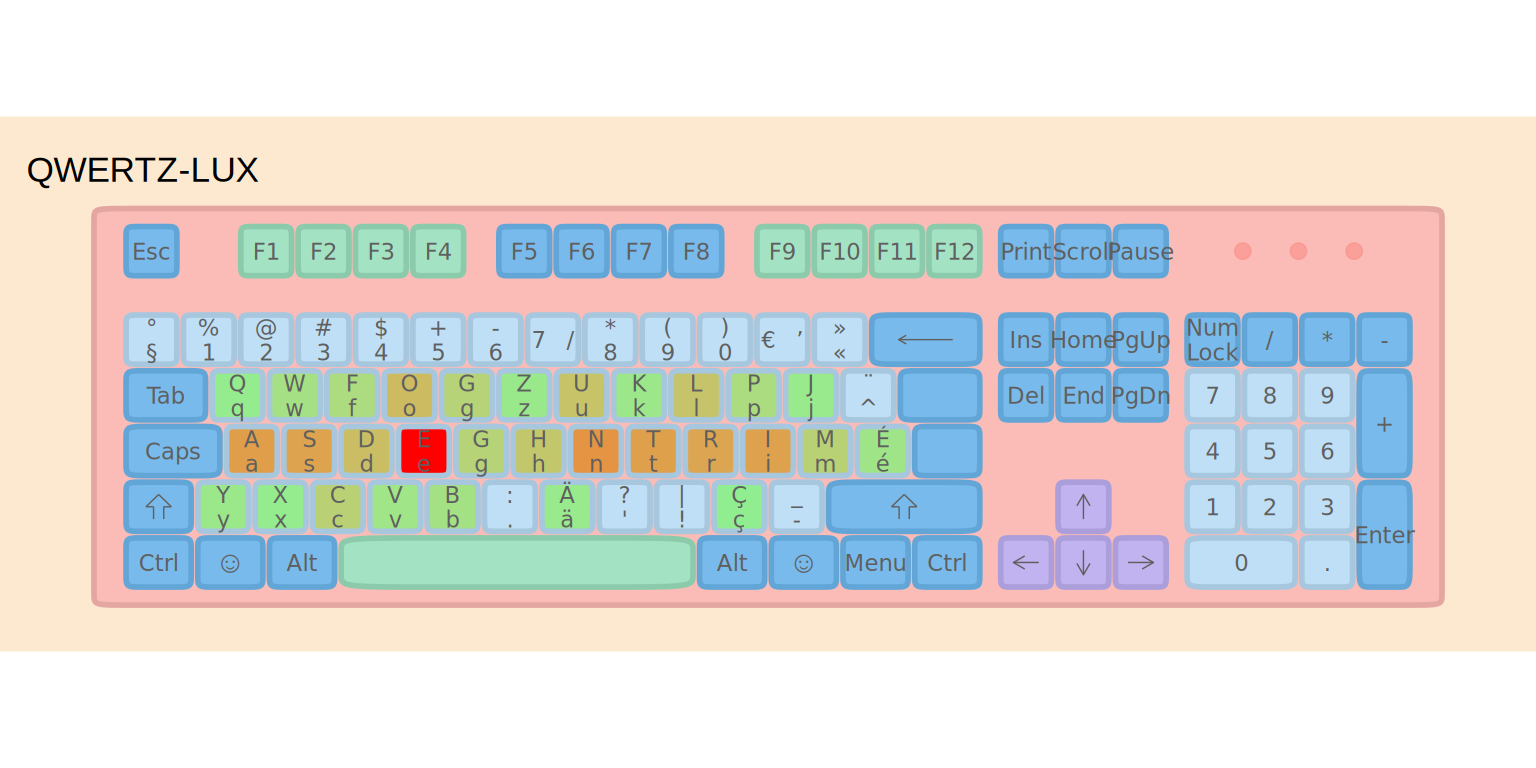Hit the right arrow key

(1140, 562)
